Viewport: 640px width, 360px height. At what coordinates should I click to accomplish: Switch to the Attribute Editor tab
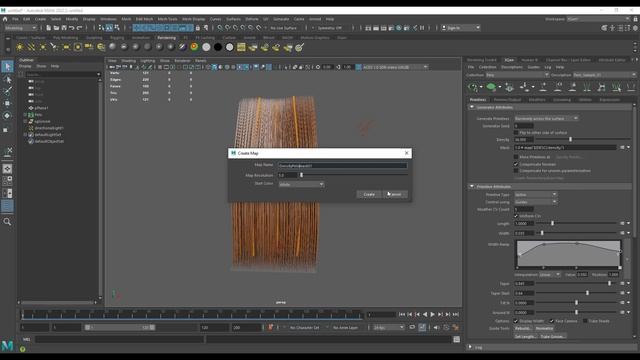tap(611, 60)
